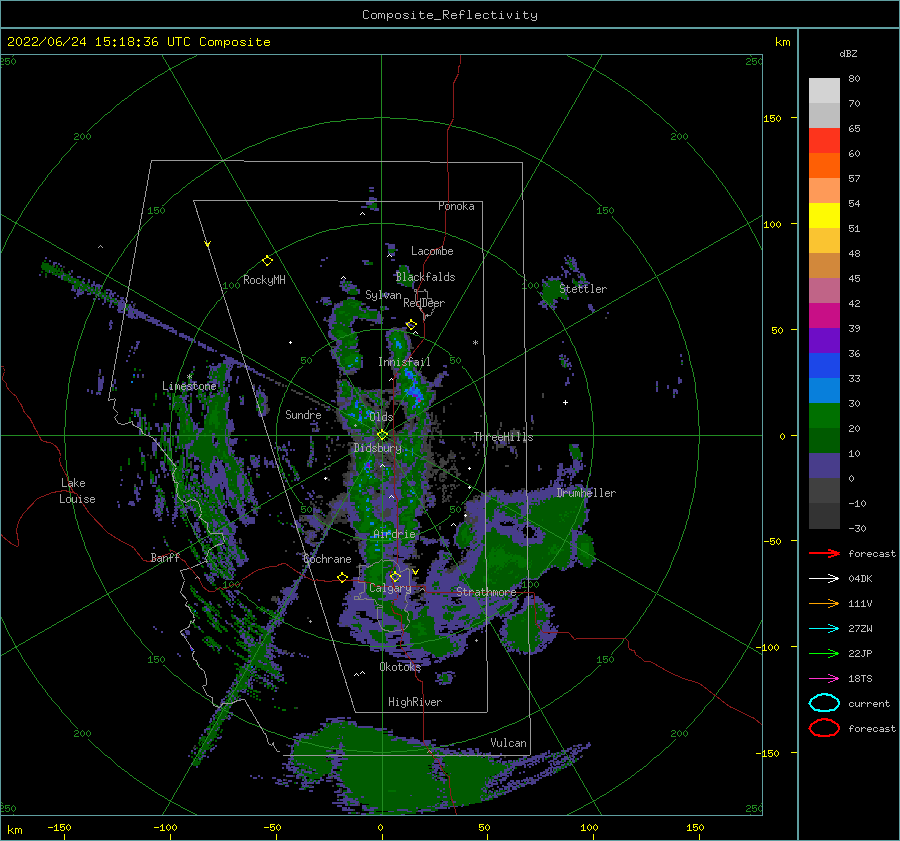Click the yellow diamond marker near RockyMH

pos(267,261)
